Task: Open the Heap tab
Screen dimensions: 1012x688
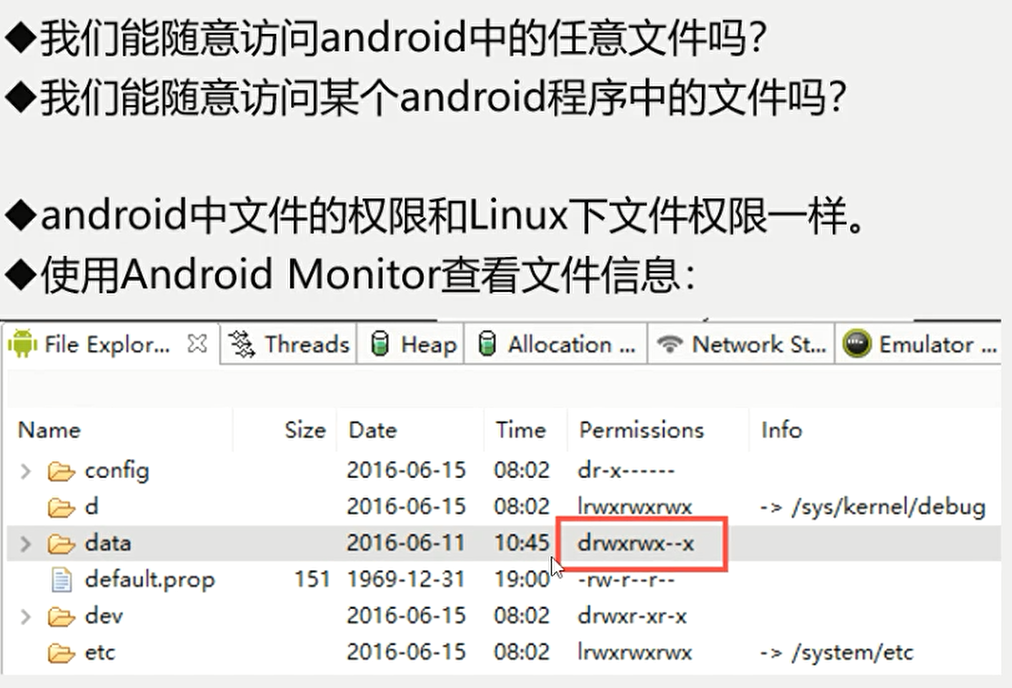Action: [x=410, y=345]
